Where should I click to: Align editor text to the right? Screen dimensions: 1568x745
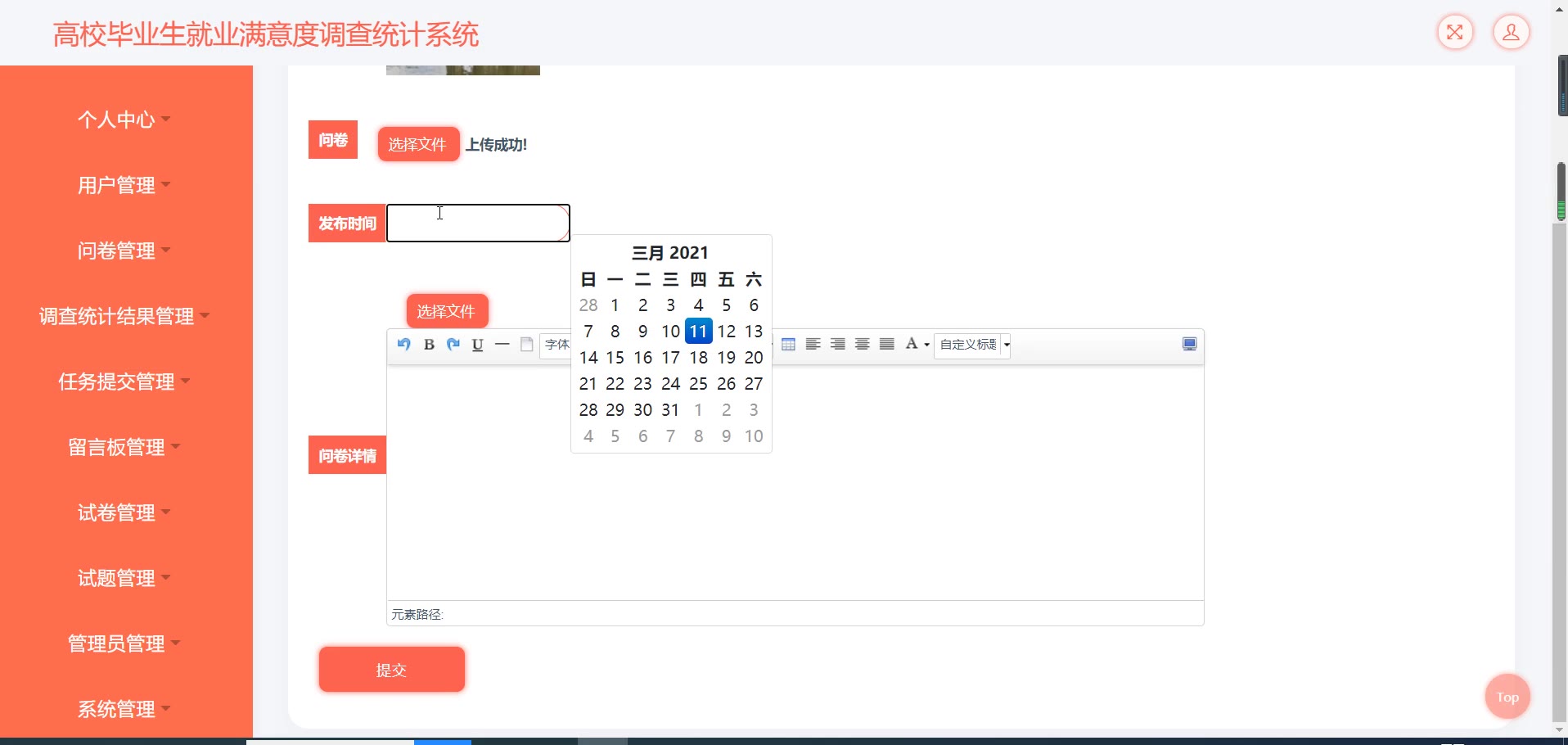(837, 345)
